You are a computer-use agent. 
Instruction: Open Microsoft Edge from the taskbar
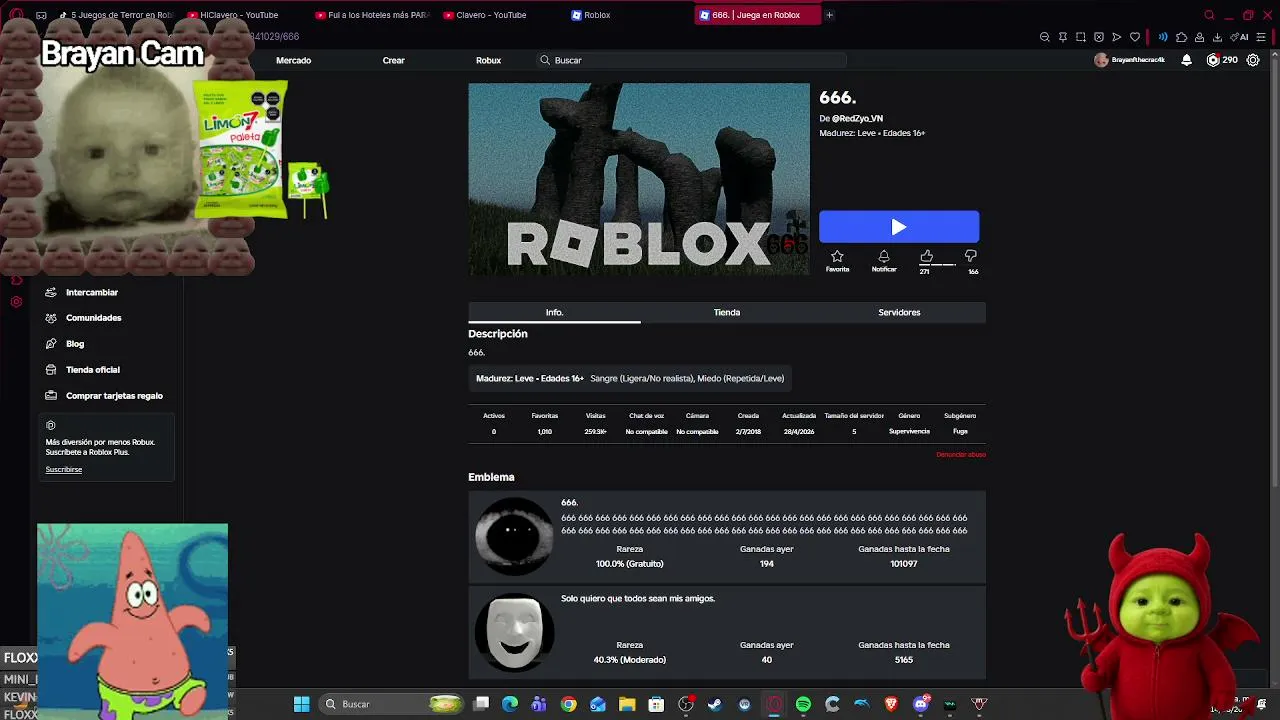pos(510,704)
